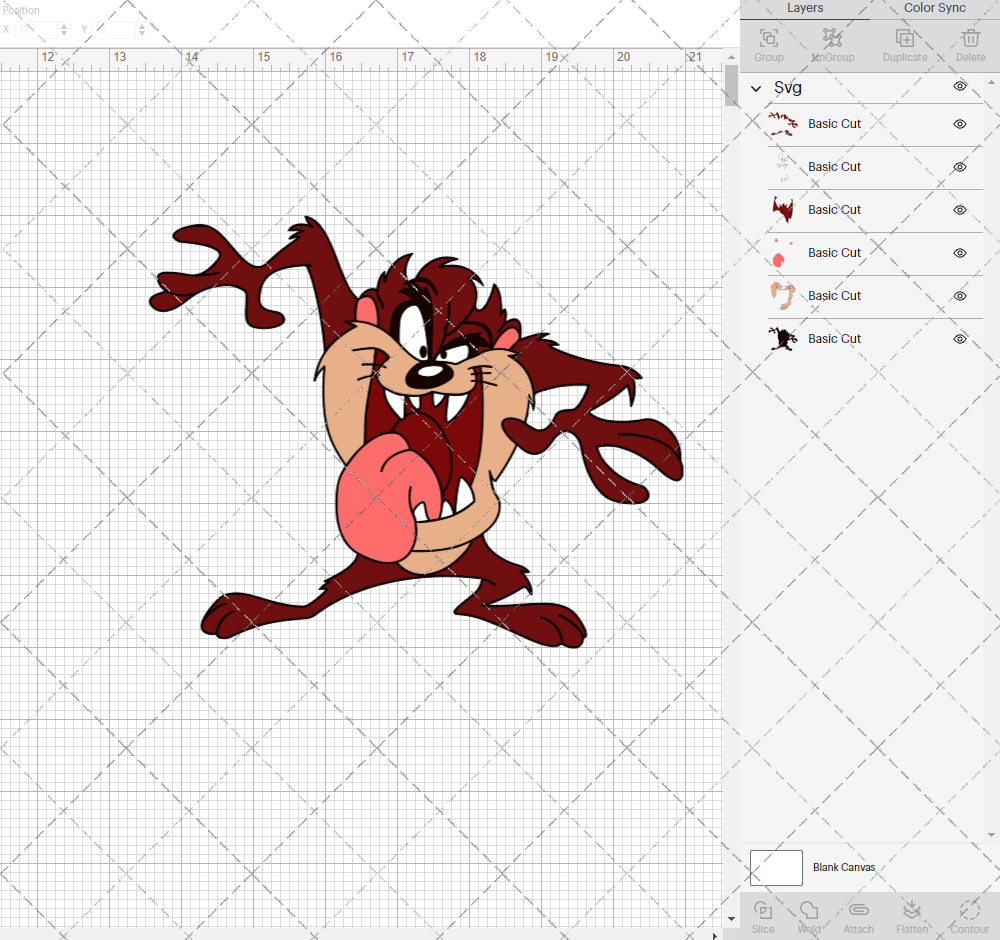Duplicate the selection using the Duplicate icon

click(906, 40)
